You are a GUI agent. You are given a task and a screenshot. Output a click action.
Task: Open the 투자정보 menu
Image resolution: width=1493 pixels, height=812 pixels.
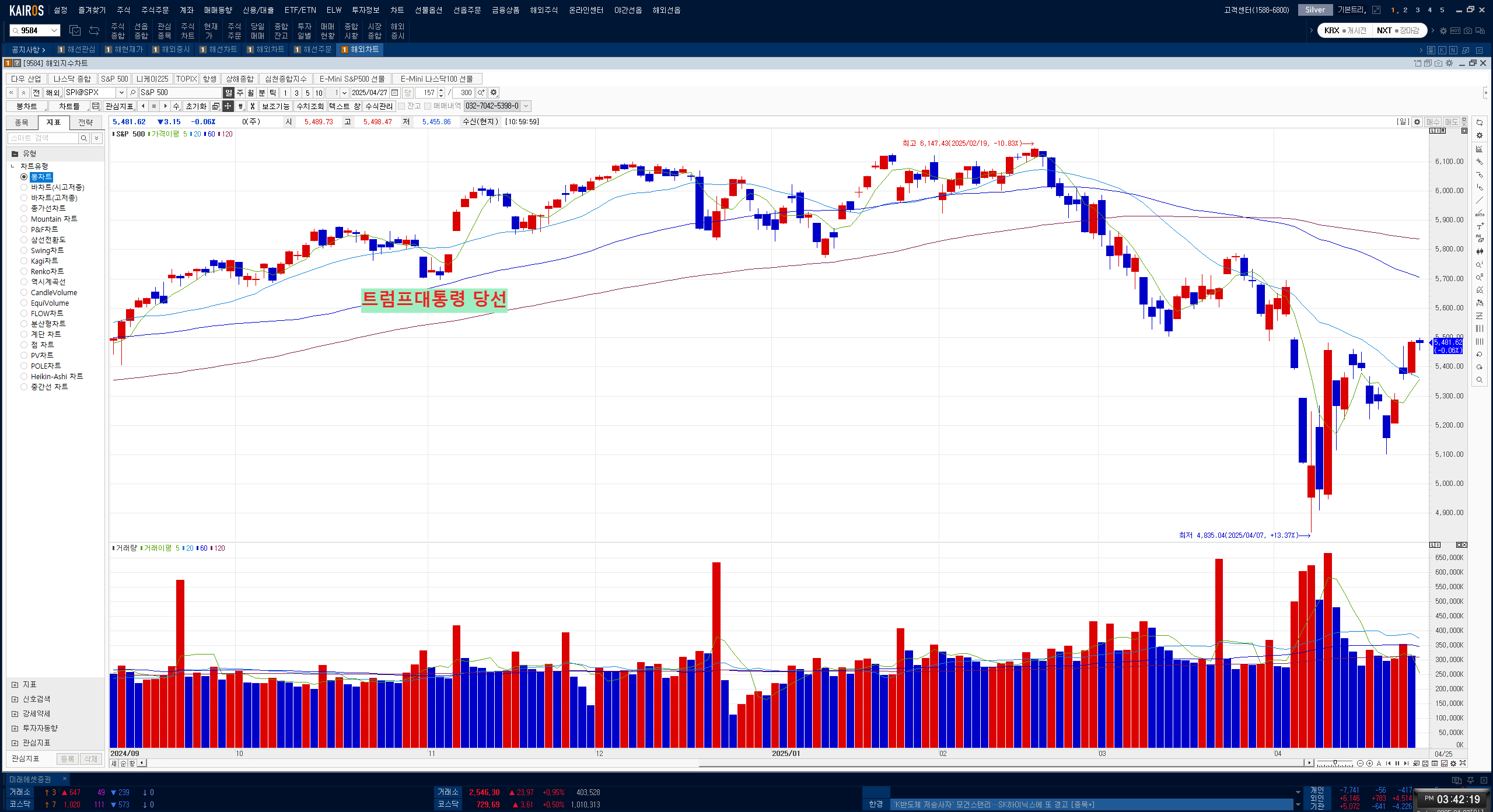click(365, 10)
